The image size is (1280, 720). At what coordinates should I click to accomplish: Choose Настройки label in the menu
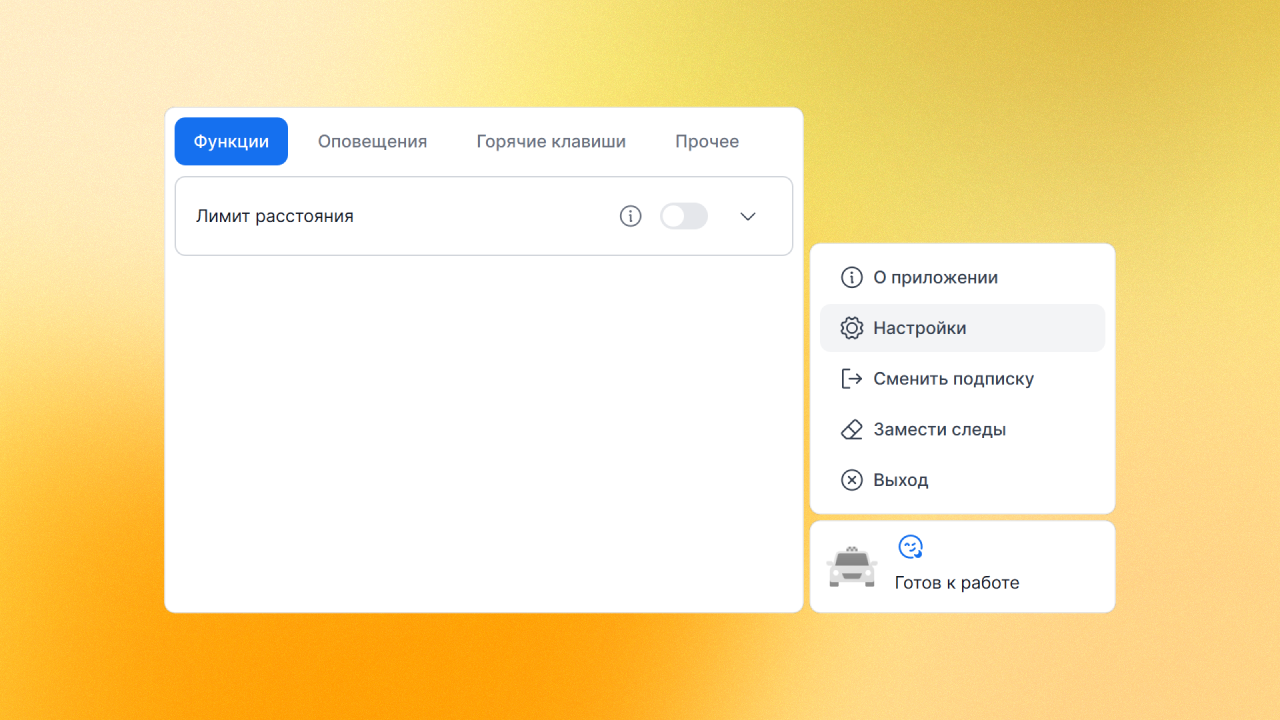(919, 328)
